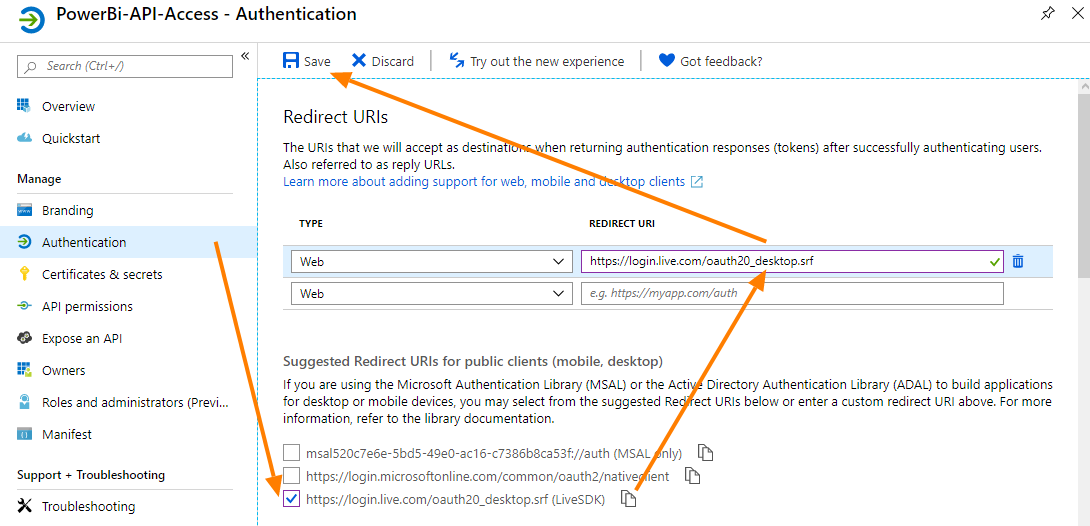Click the Expose an API cloud icon

[x=24, y=338]
